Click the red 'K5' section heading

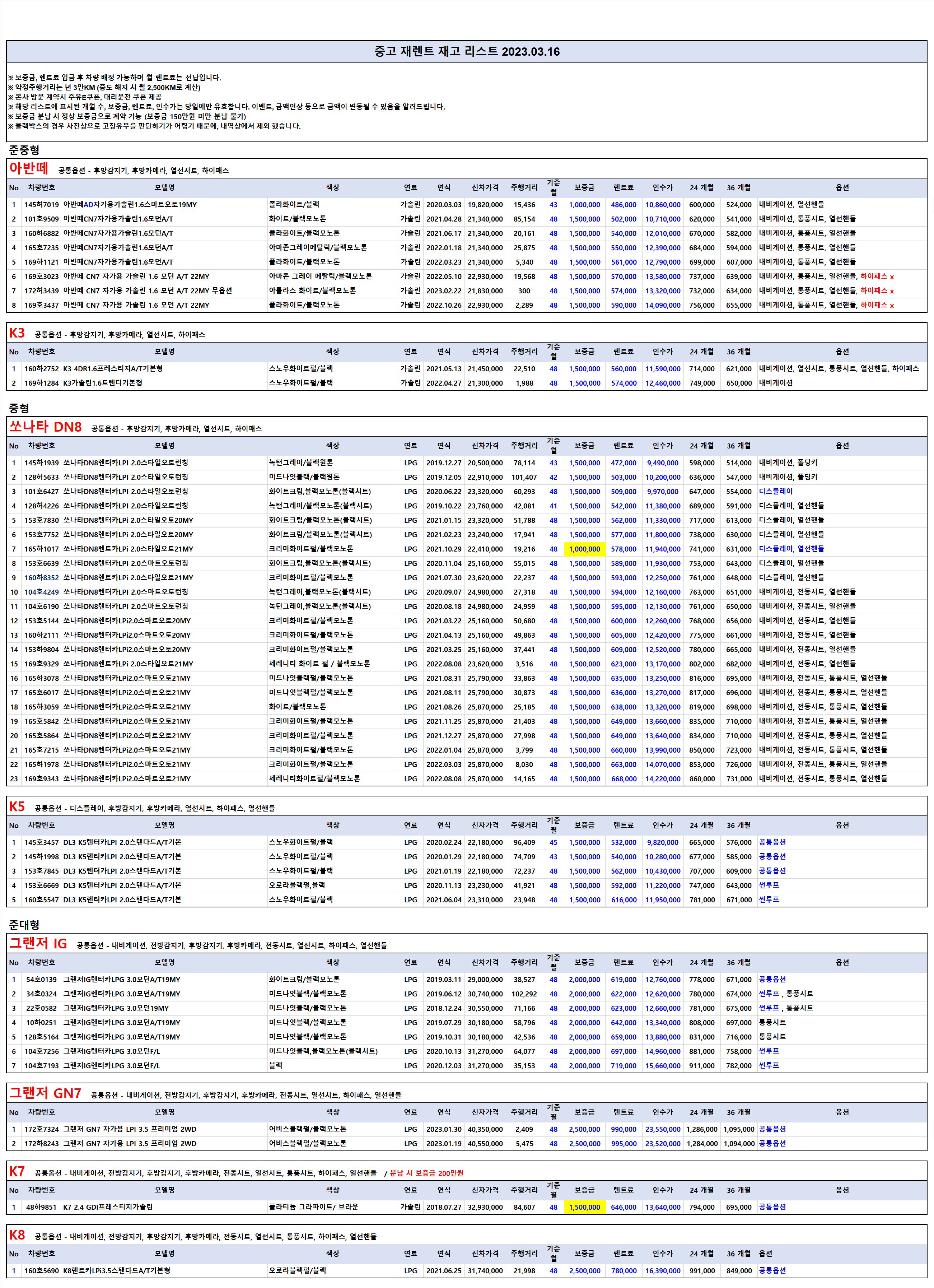[x=17, y=806]
